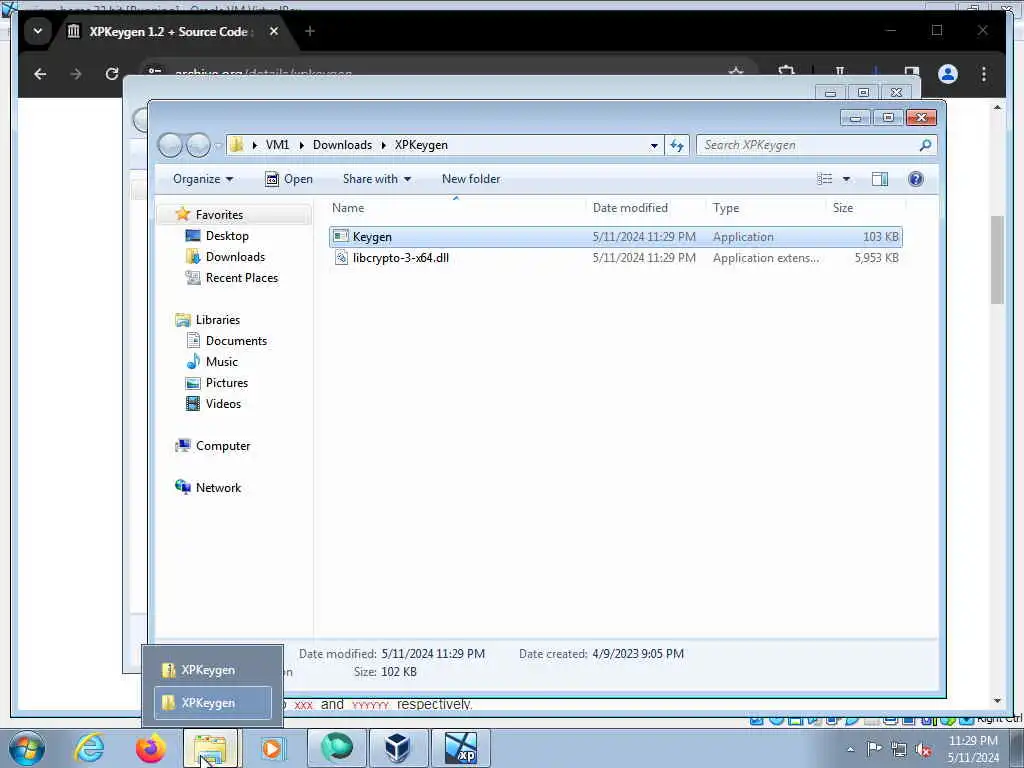Open the Action Center flag in the tray
1024x768 pixels.
pos(874,748)
